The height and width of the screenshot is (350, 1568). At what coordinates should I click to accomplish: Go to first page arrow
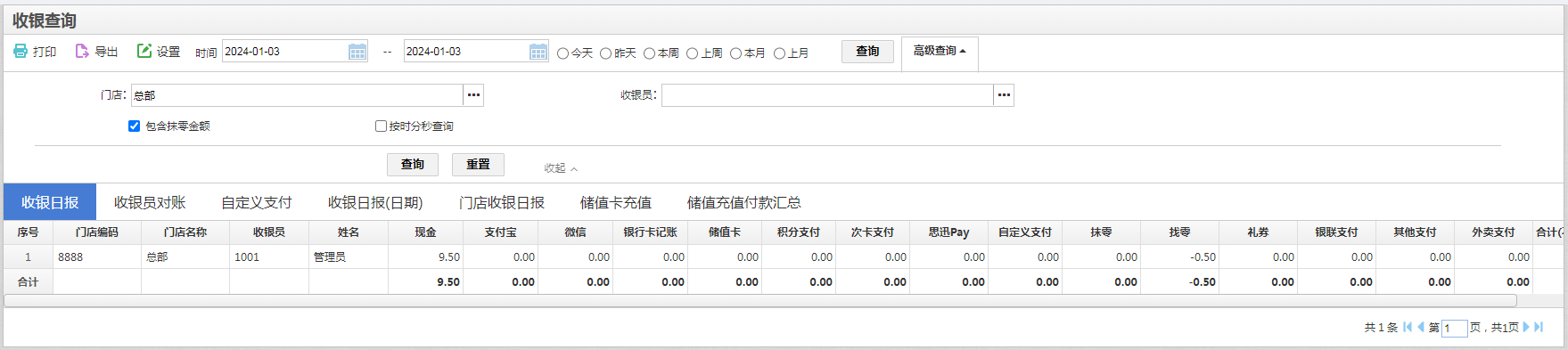1408,327
